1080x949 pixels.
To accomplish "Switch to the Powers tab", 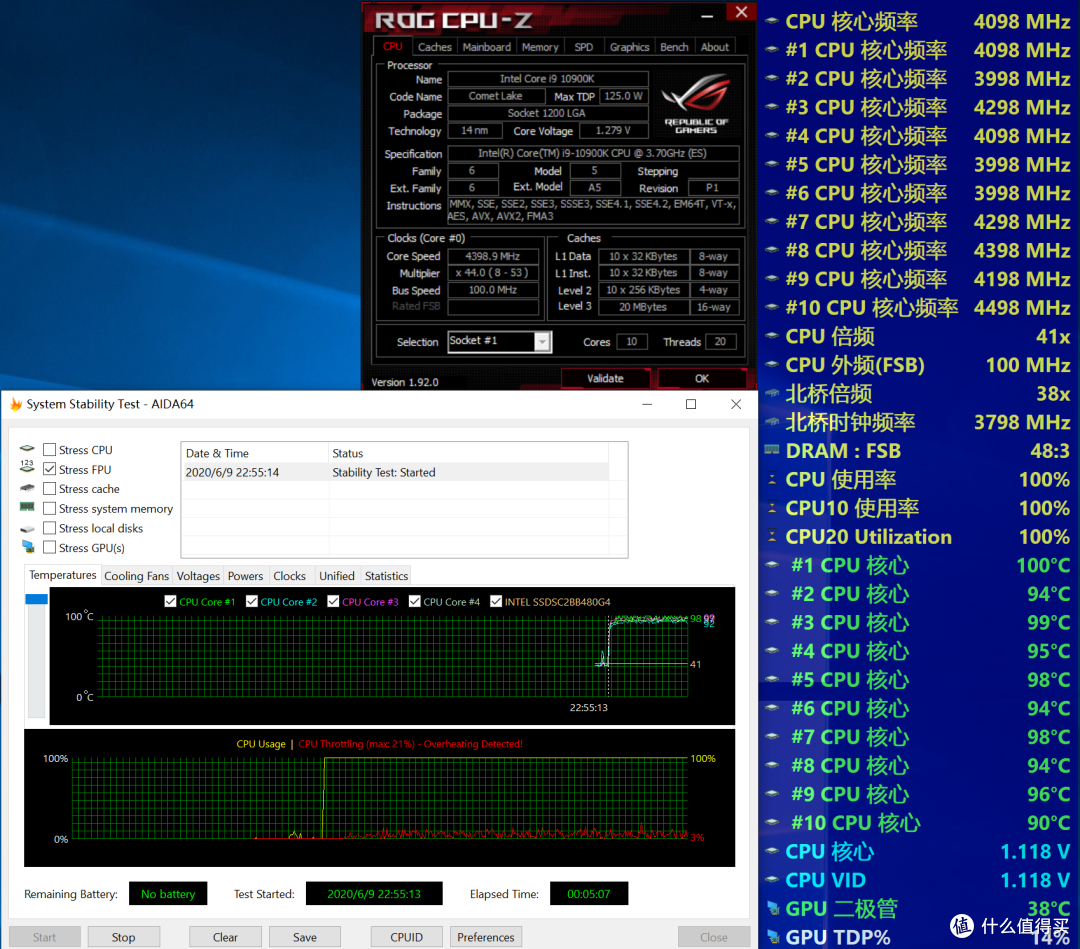I will 245,576.
